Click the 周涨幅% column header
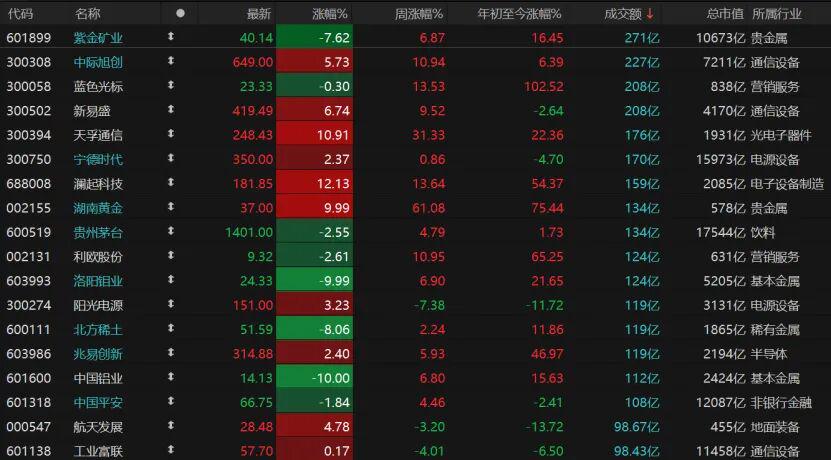This screenshot has height=460, width=831. pyautogui.click(x=420, y=13)
